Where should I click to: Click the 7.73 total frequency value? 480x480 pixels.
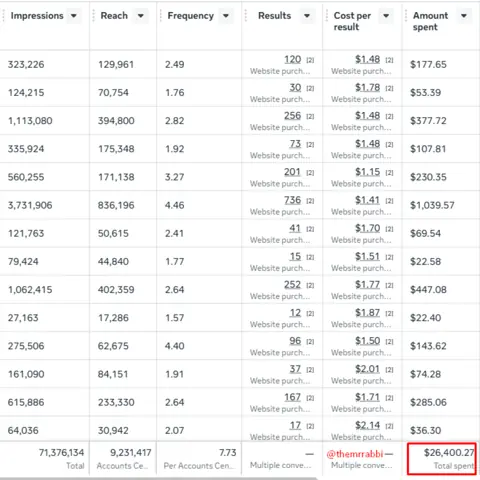pos(228,453)
